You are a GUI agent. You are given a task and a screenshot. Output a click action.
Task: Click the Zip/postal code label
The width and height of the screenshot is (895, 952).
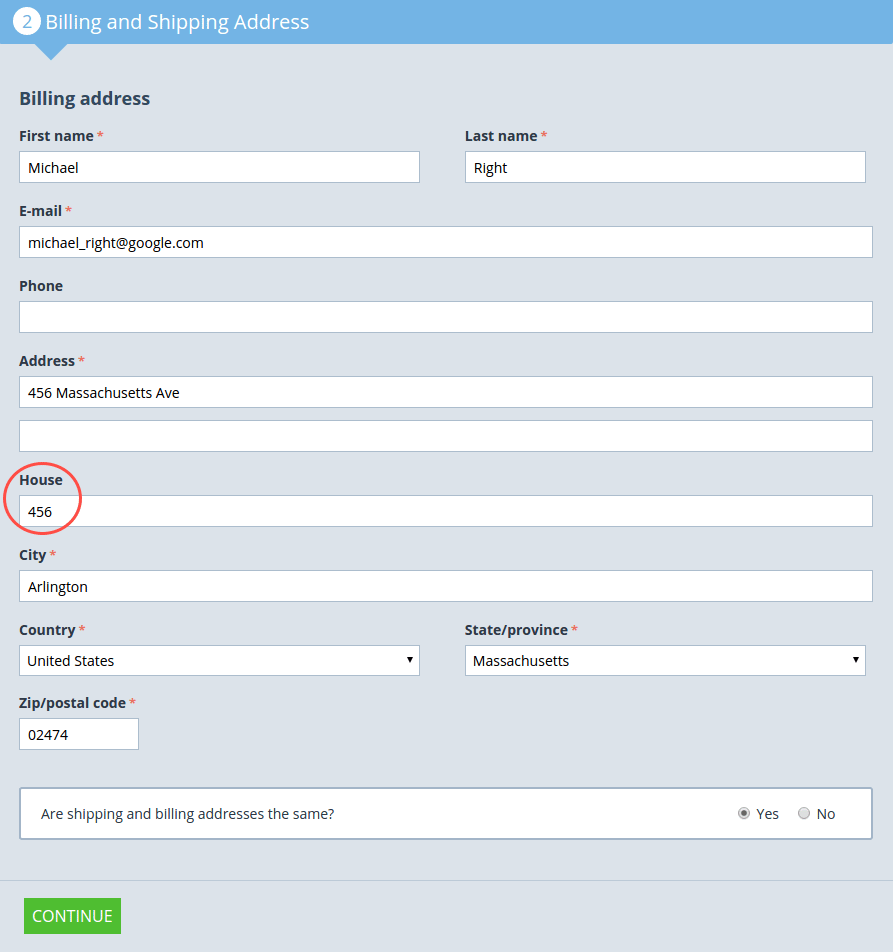(x=72, y=703)
